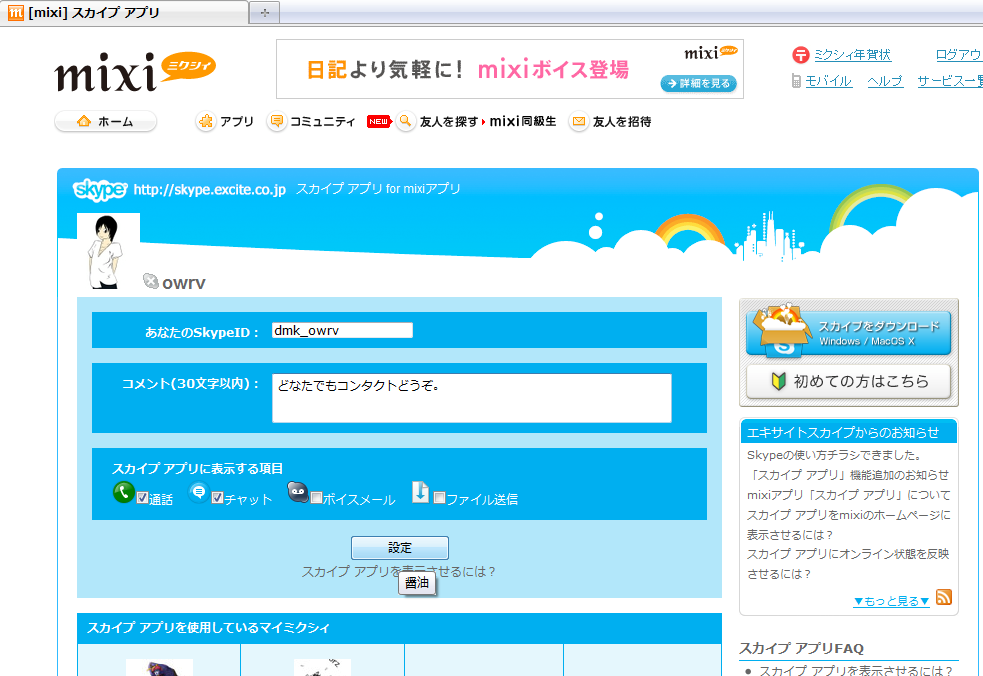Enable the ボイスメール checkbox

point(317,498)
